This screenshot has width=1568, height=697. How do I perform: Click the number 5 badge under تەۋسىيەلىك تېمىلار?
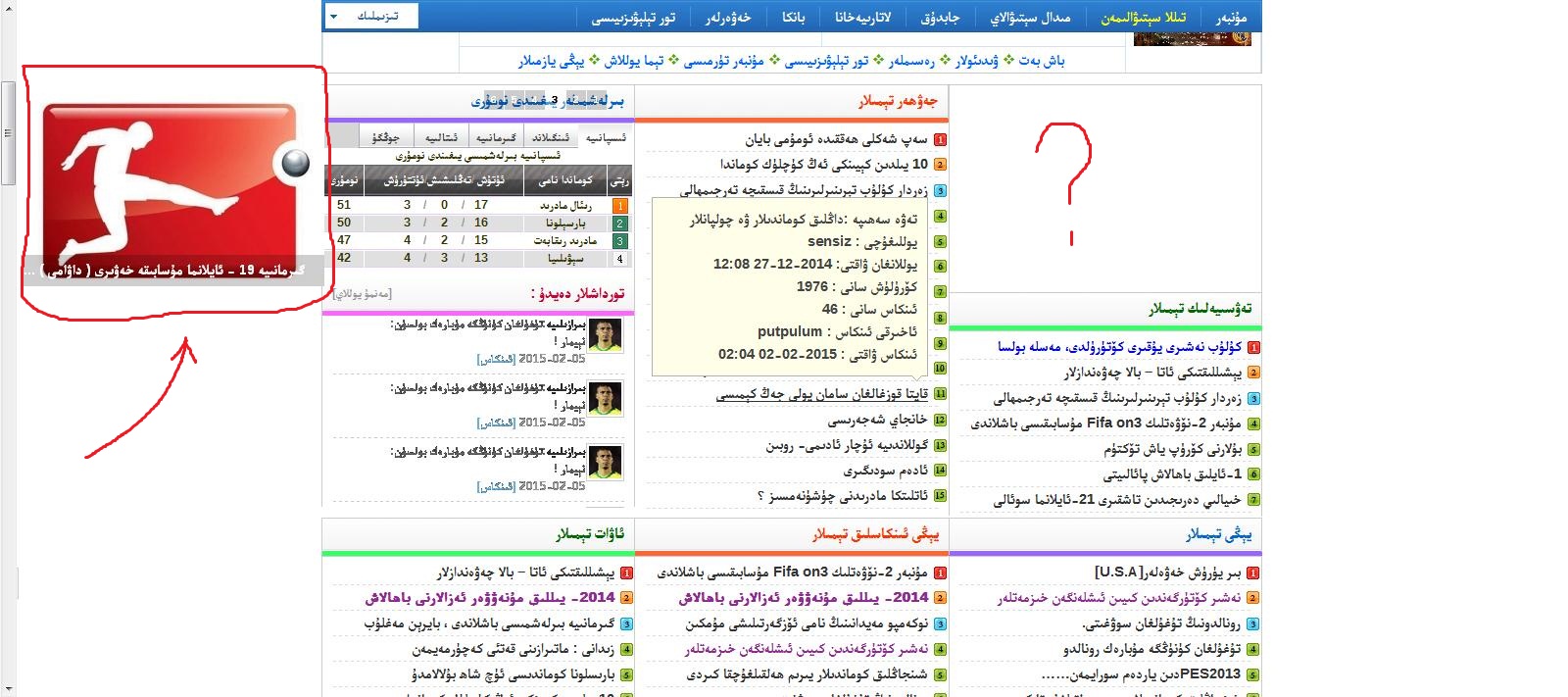1253,450
